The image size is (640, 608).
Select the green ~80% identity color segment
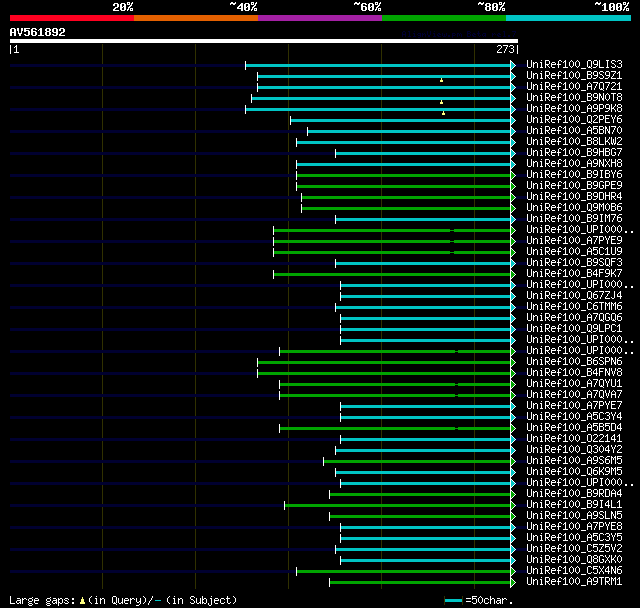(444, 18)
